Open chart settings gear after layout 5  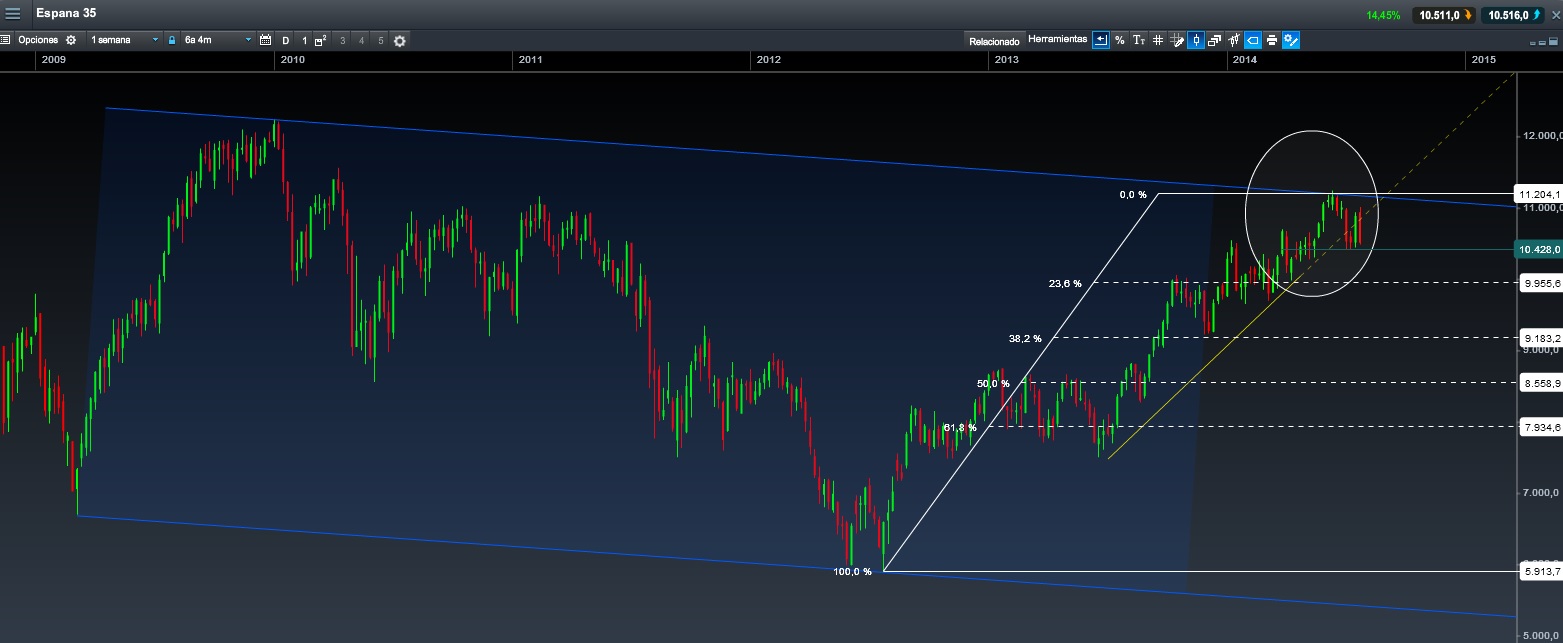[x=400, y=40]
